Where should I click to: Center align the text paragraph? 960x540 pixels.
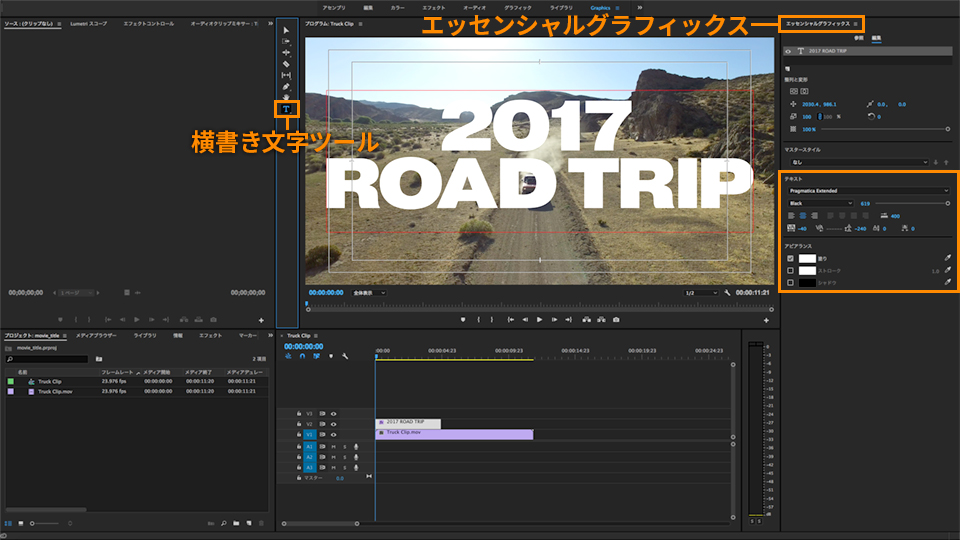pyautogui.click(x=803, y=216)
